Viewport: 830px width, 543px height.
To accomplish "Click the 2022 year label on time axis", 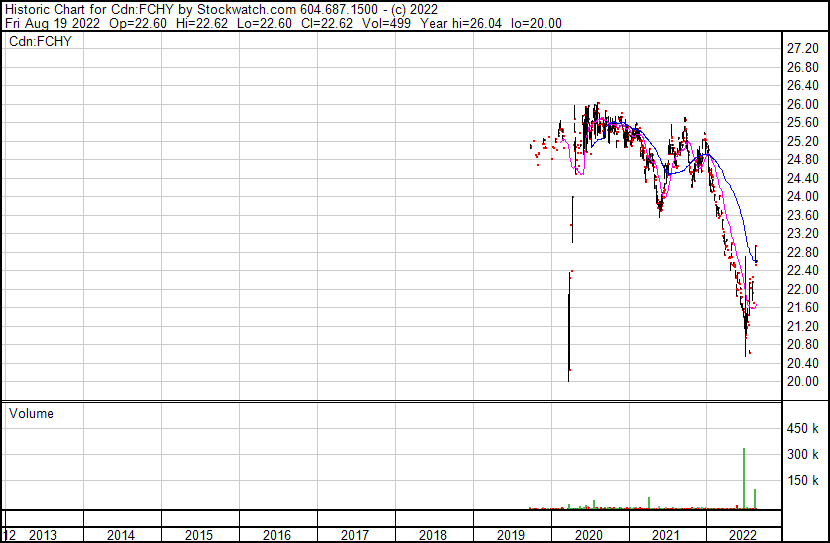I will tap(745, 535).
